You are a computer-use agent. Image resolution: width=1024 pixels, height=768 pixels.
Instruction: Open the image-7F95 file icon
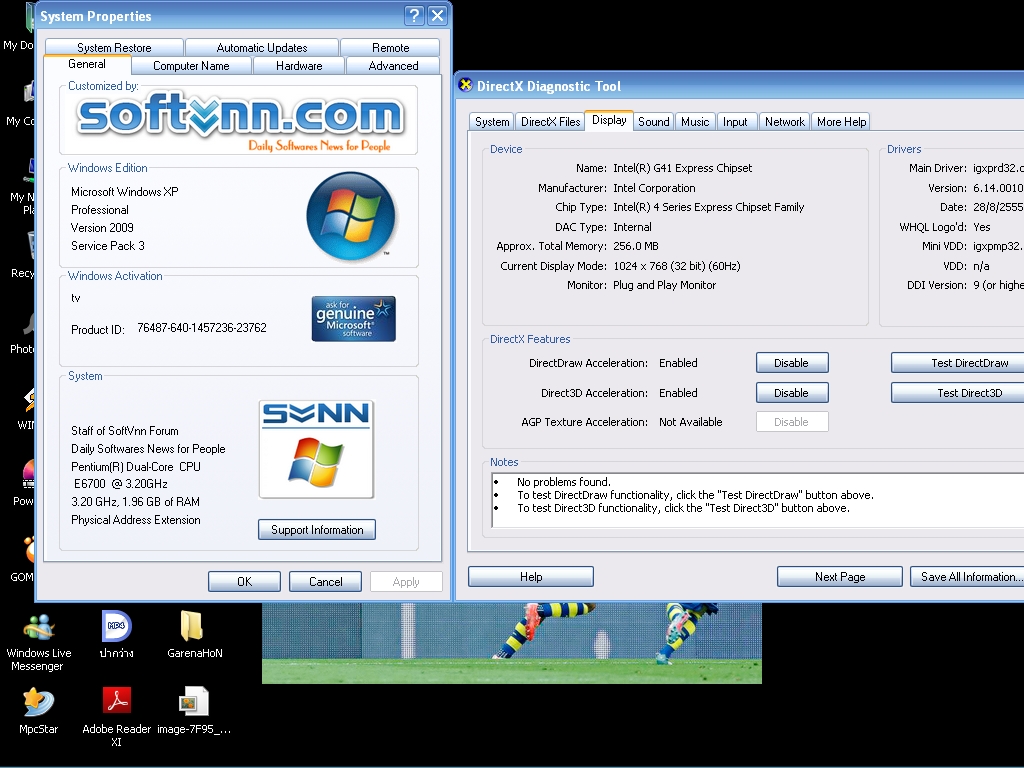pyautogui.click(x=194, y=711)
